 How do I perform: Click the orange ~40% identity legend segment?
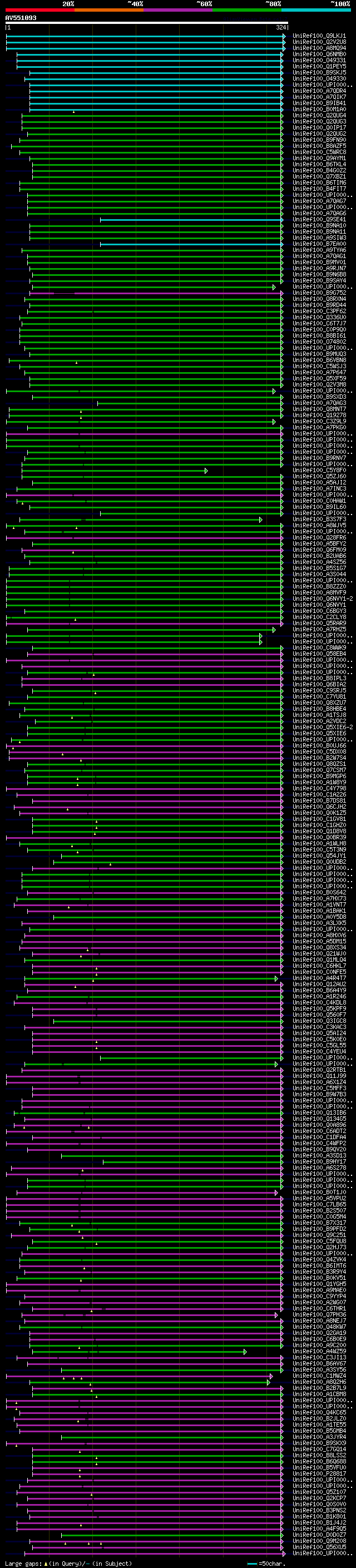coord(109,10)
